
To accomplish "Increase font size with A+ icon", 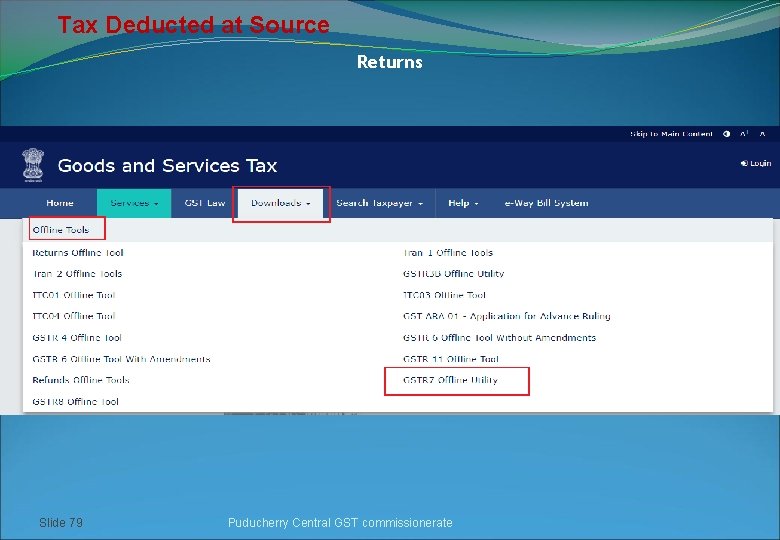I will [x=744, y=134].
